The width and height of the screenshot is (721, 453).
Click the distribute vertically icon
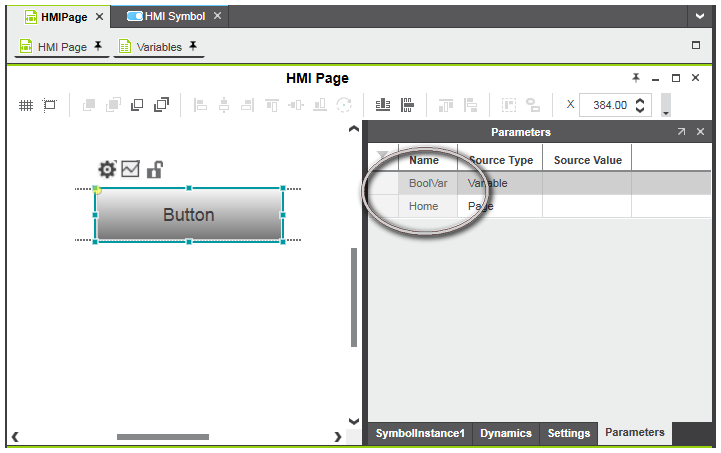tap(407, 105)
